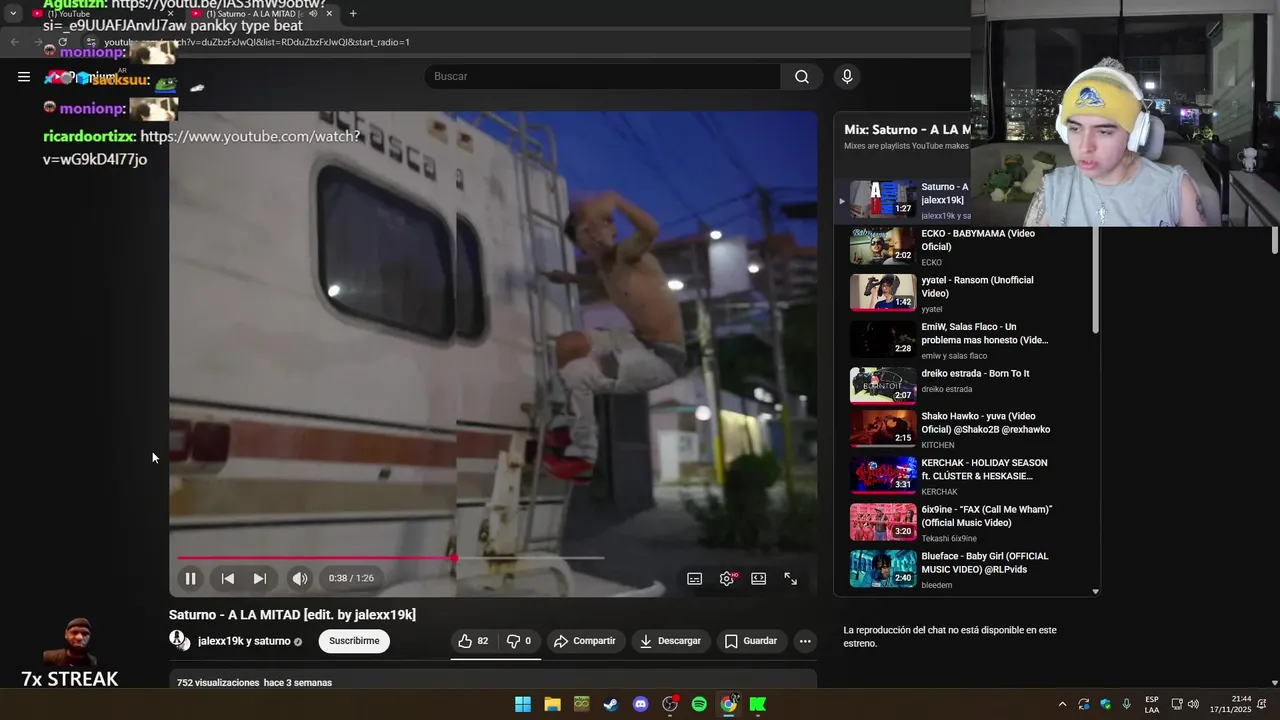
Task: Click the search magnifier button
Action: coord(802,76)
